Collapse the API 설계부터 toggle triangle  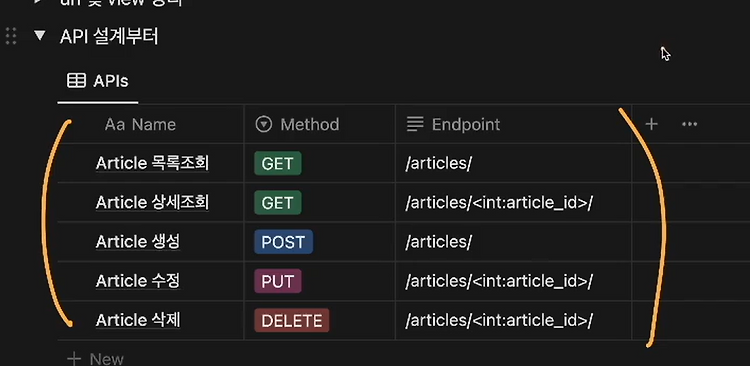[40, 35]
